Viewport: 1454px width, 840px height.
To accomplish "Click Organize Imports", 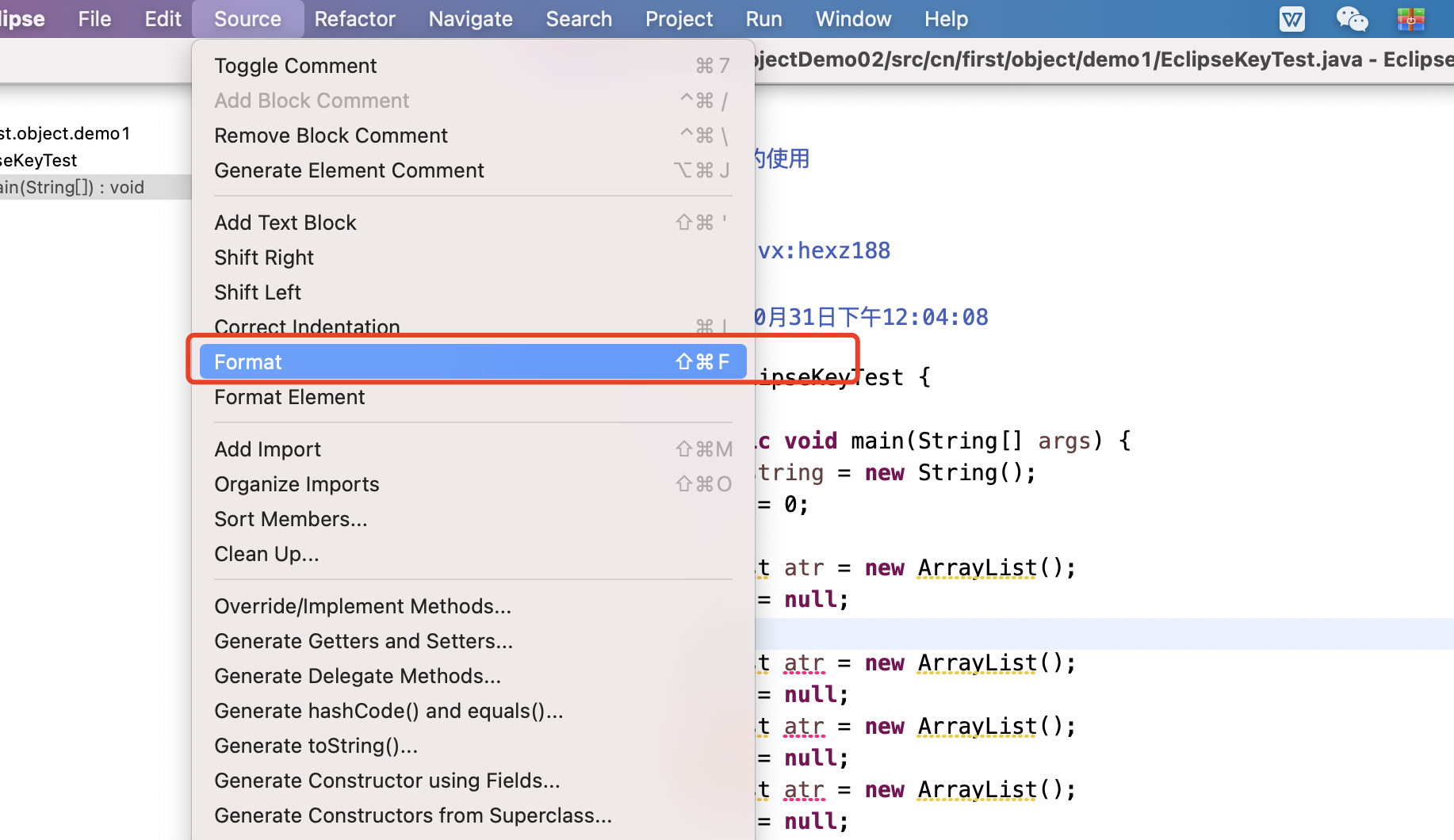I will click(297, 484).
